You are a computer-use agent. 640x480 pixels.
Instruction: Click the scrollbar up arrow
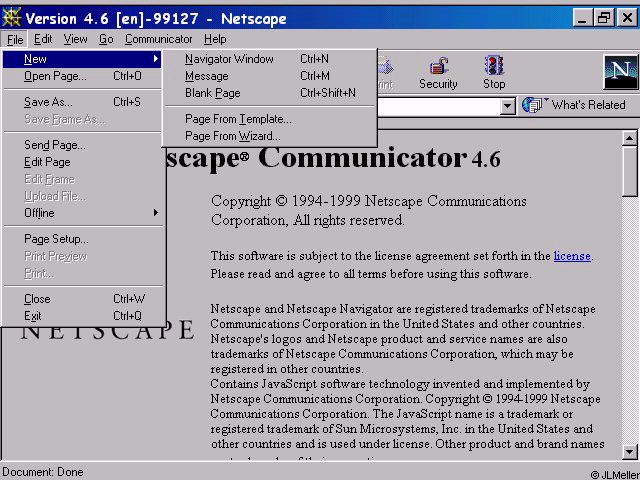coord(629,138)
